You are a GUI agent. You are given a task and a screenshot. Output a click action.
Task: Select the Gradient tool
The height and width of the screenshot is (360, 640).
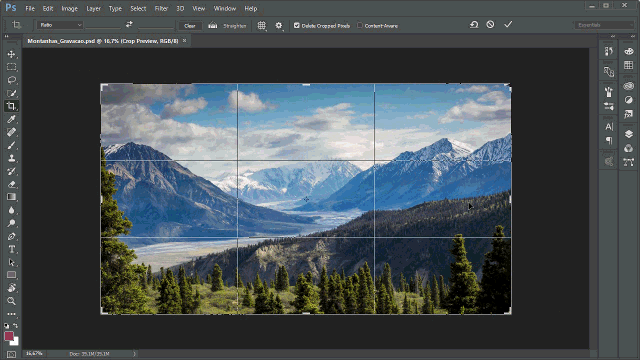(11, 197)
